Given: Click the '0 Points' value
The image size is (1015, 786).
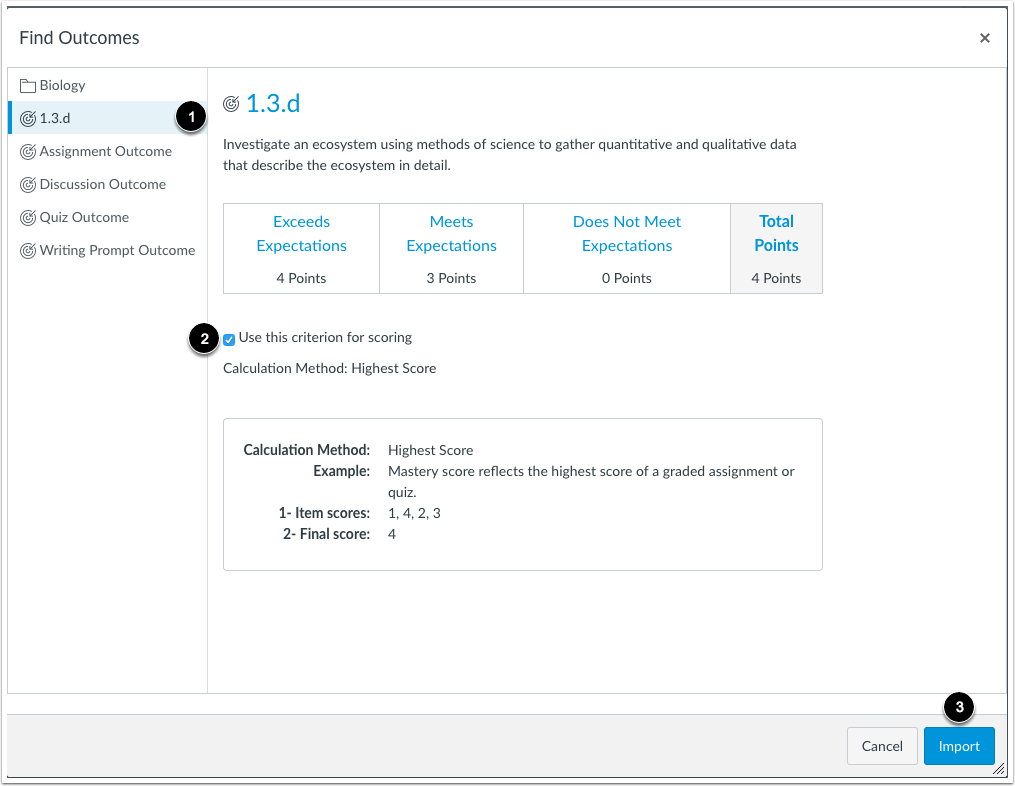Looking at the screenshot, I should coord(627,278).
